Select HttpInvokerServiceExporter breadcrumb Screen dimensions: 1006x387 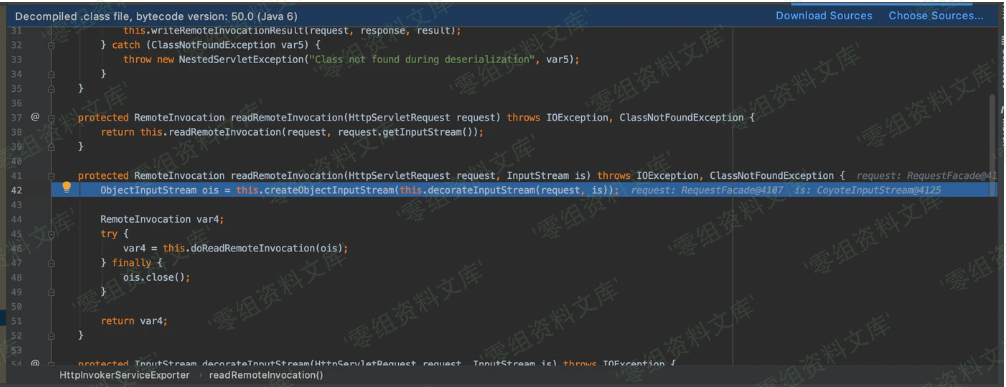[x=124, y=375]
